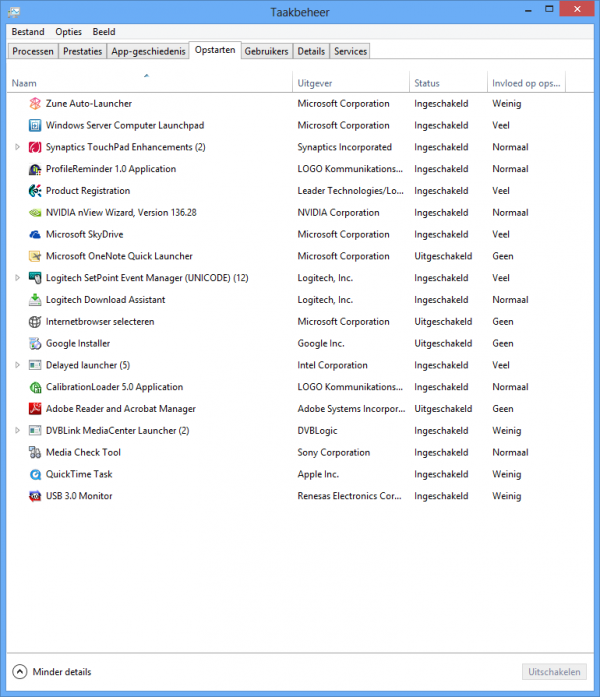Switch to the Prestaties tab
The width and height of the screenshot is (600, 697).
83,52
